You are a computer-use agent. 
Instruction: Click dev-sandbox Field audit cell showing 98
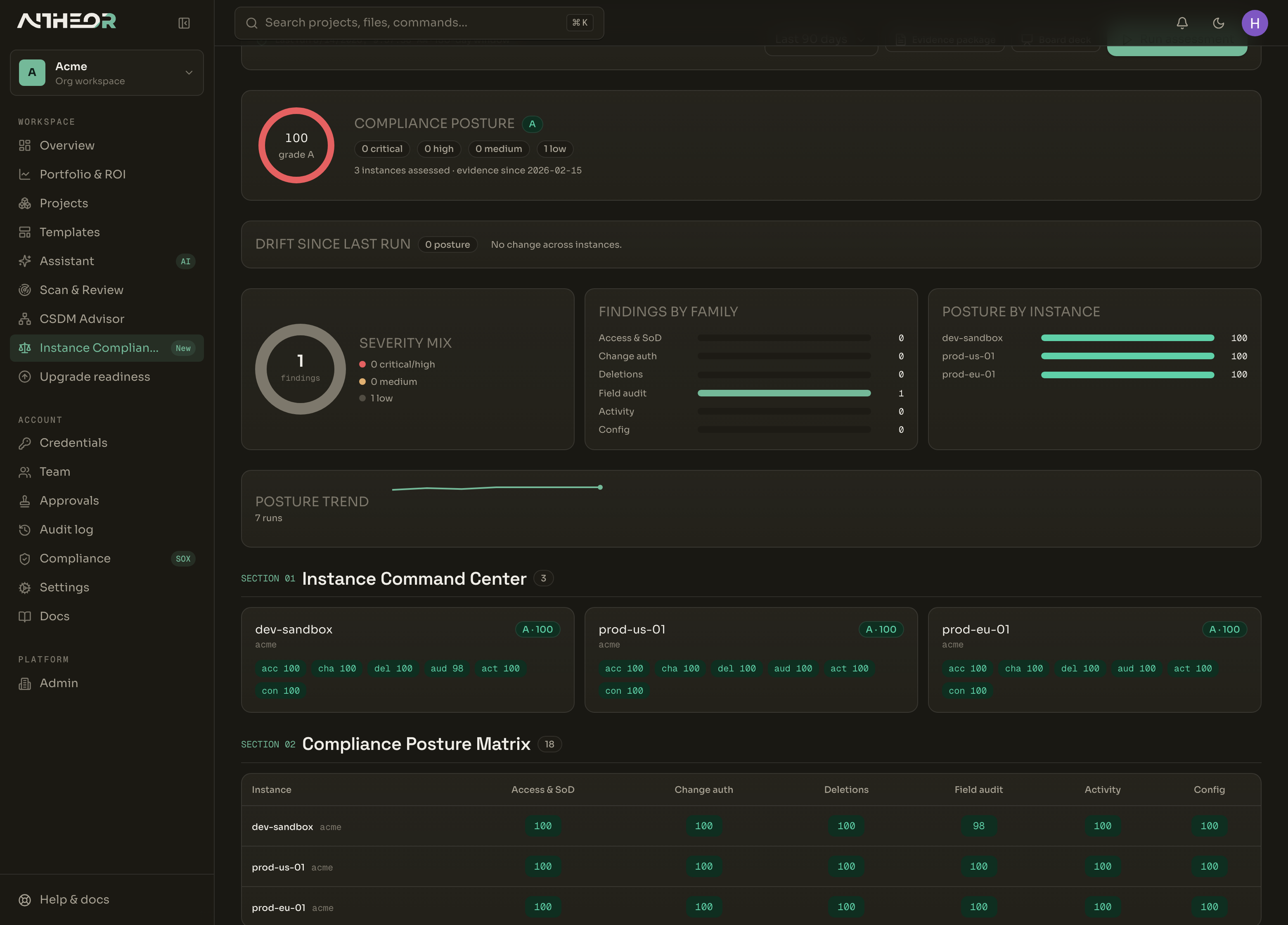[x=978, y=825]
